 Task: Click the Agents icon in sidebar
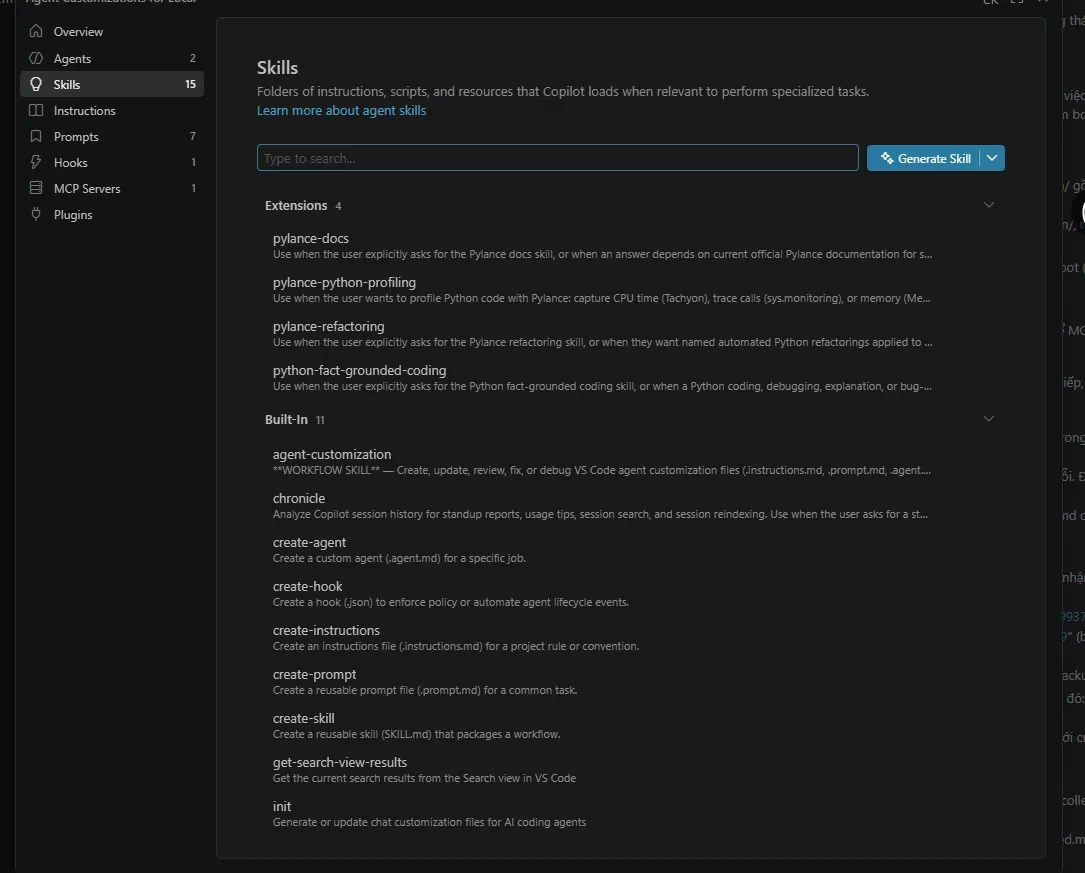point(36,58)
